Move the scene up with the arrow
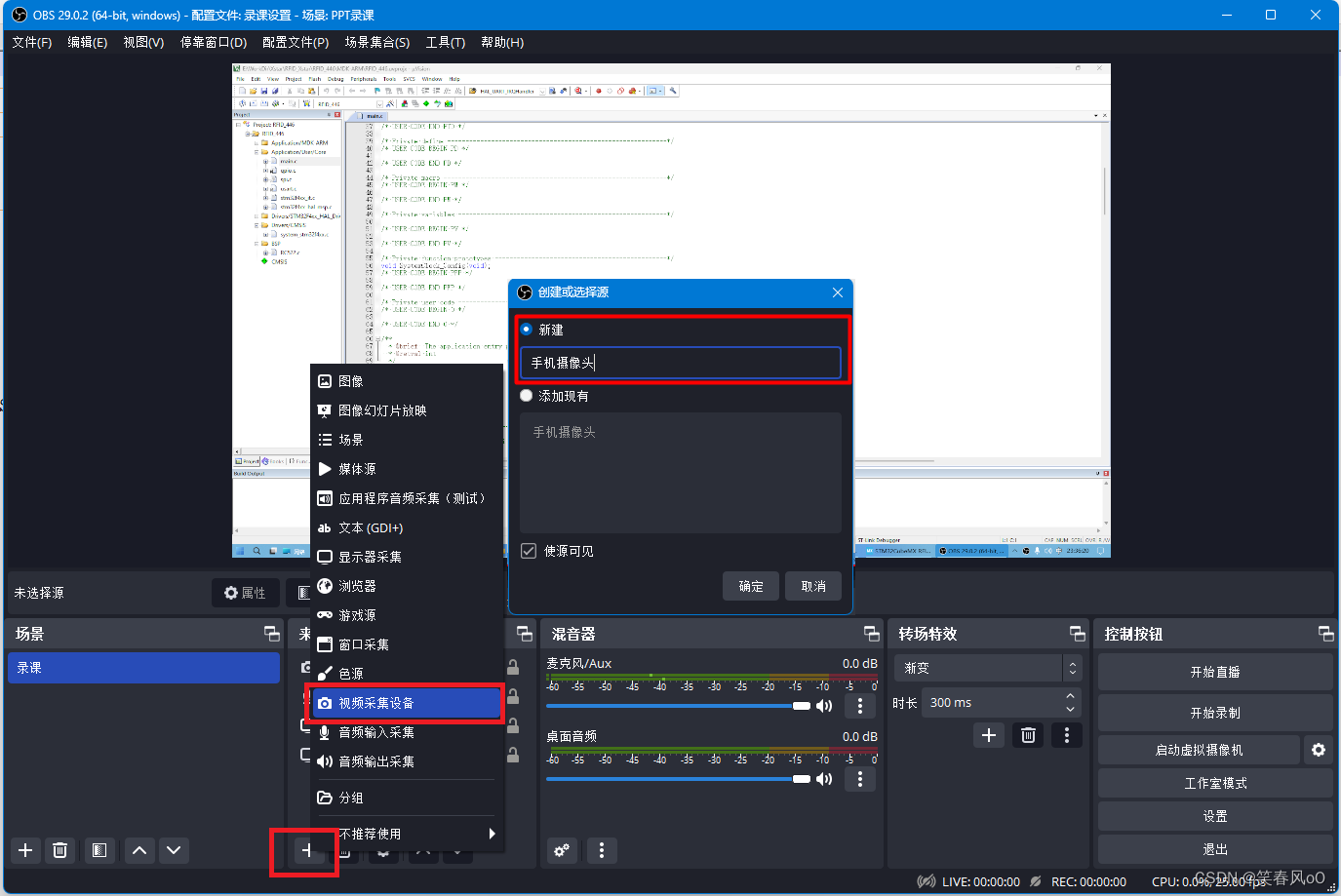Image resolution: width=1341 pixels, height=896 pixels. 139,850
